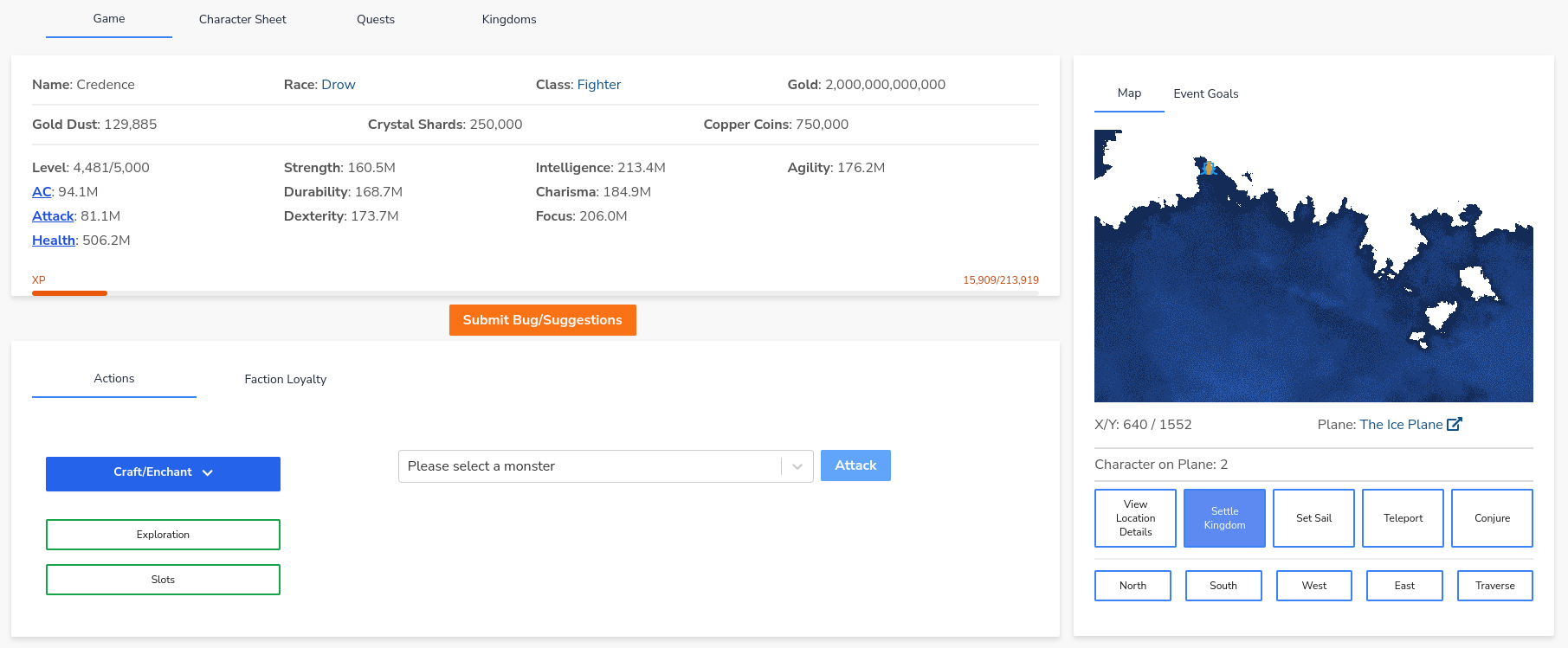Click the Slots button

163,580
